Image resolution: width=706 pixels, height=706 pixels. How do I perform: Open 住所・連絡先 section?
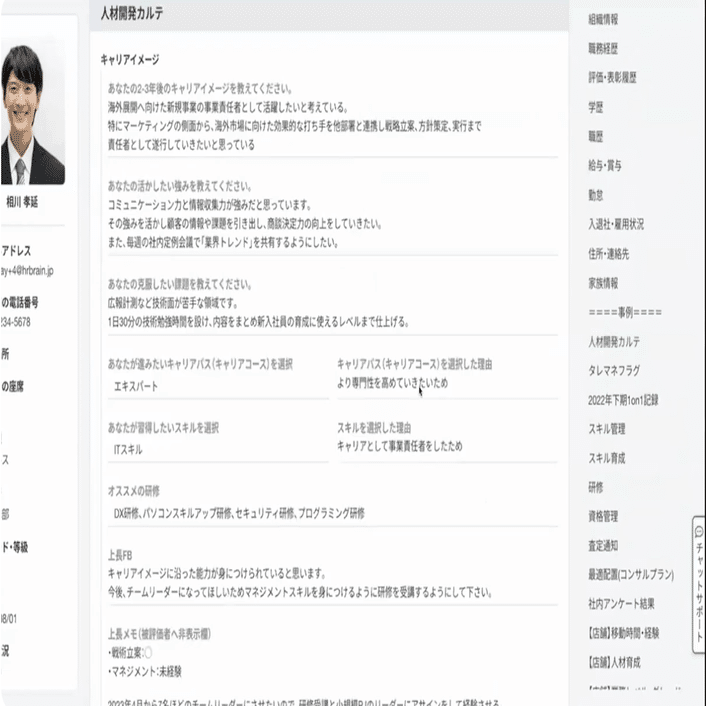(x=608, y=254)
